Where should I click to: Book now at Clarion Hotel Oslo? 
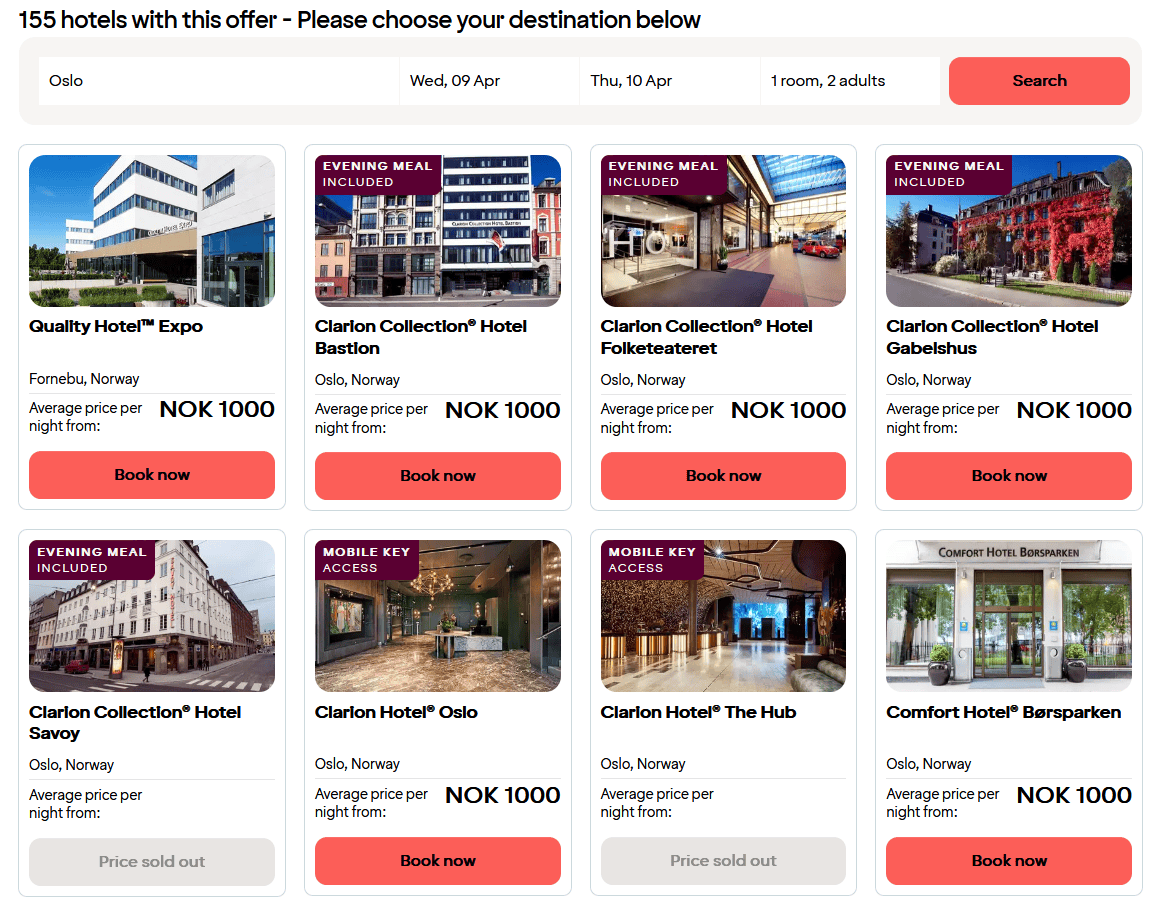tap(438, 861)
